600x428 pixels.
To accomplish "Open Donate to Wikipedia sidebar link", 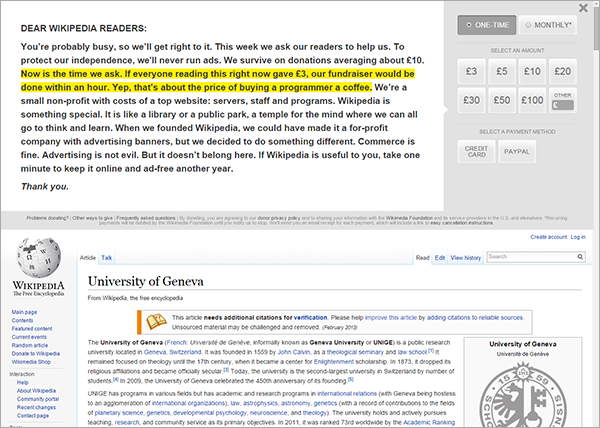I will click(x=36, y=354).
